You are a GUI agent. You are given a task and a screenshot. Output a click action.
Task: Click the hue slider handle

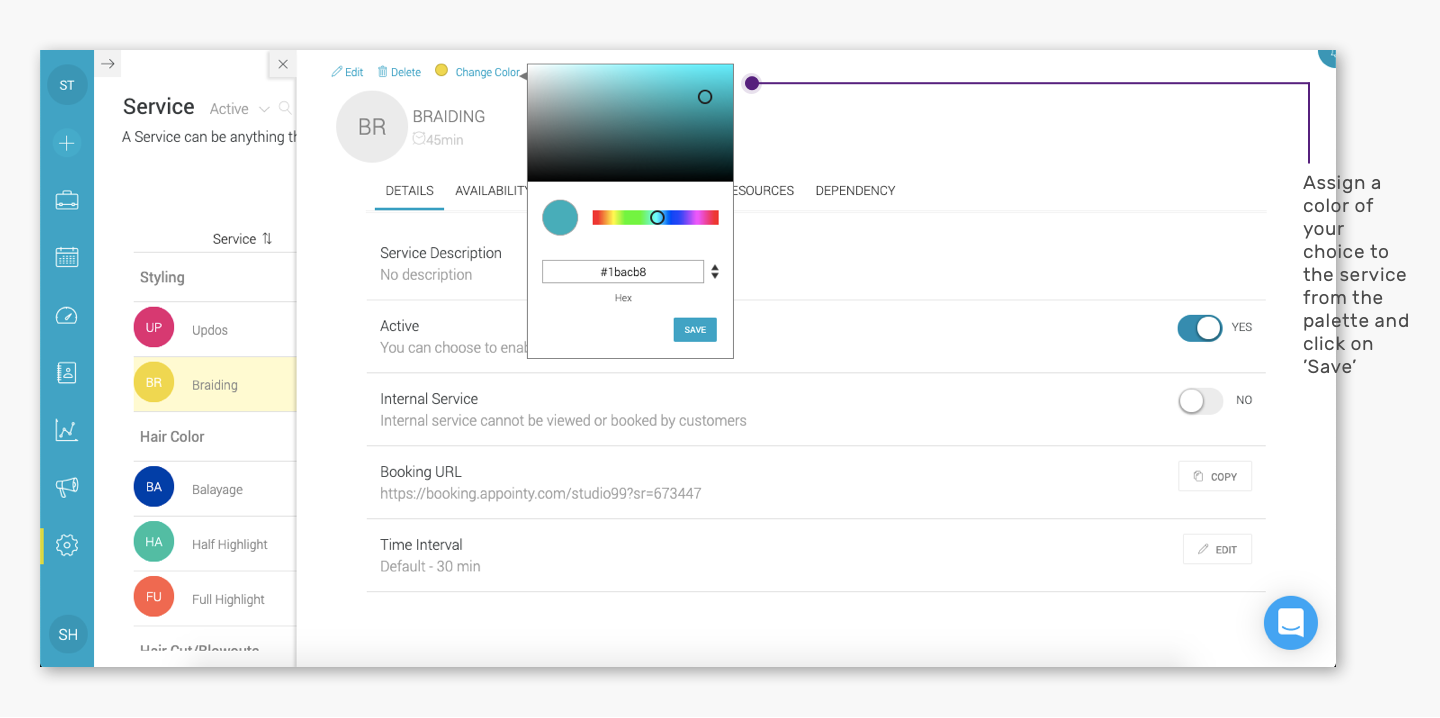[657, 217]
